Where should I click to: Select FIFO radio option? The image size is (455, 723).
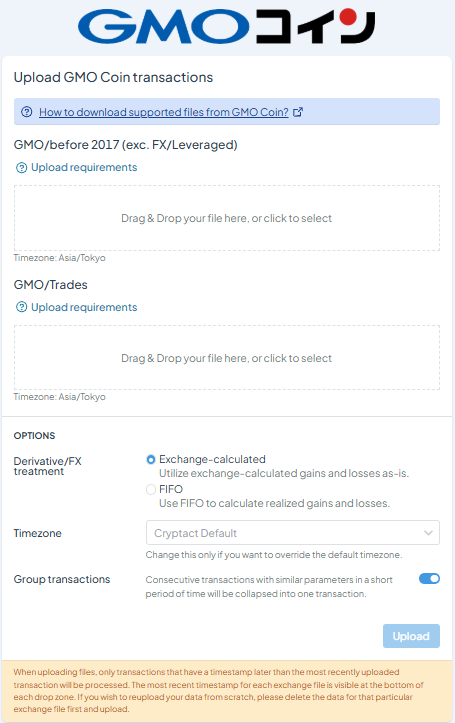151,489
